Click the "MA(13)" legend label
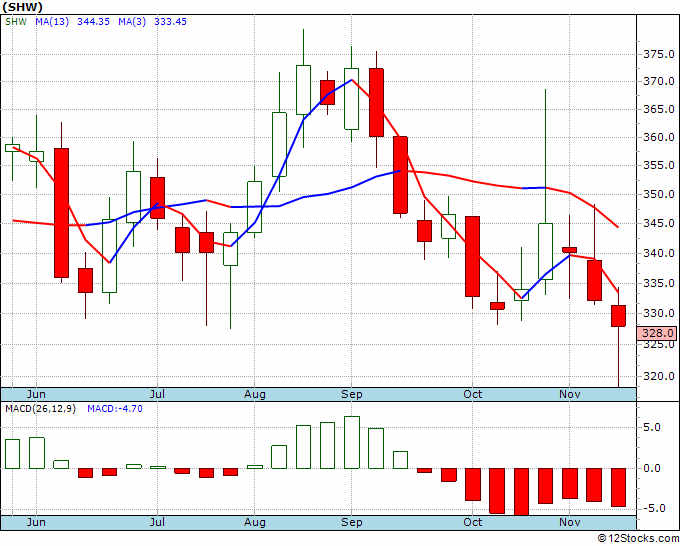This screenshot has width=680, height=546. pos(52,22)
